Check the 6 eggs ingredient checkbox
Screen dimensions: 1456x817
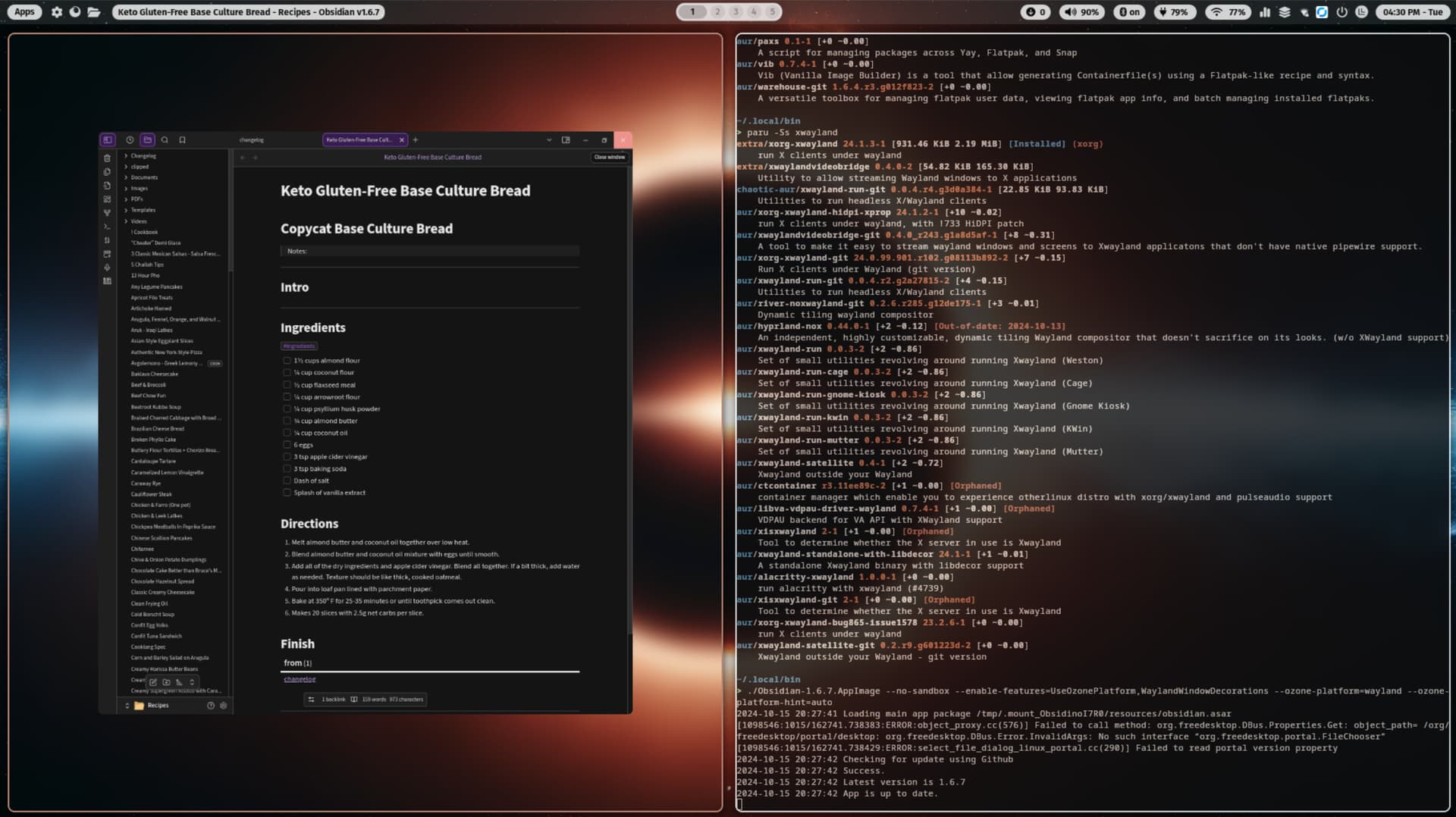287,444
